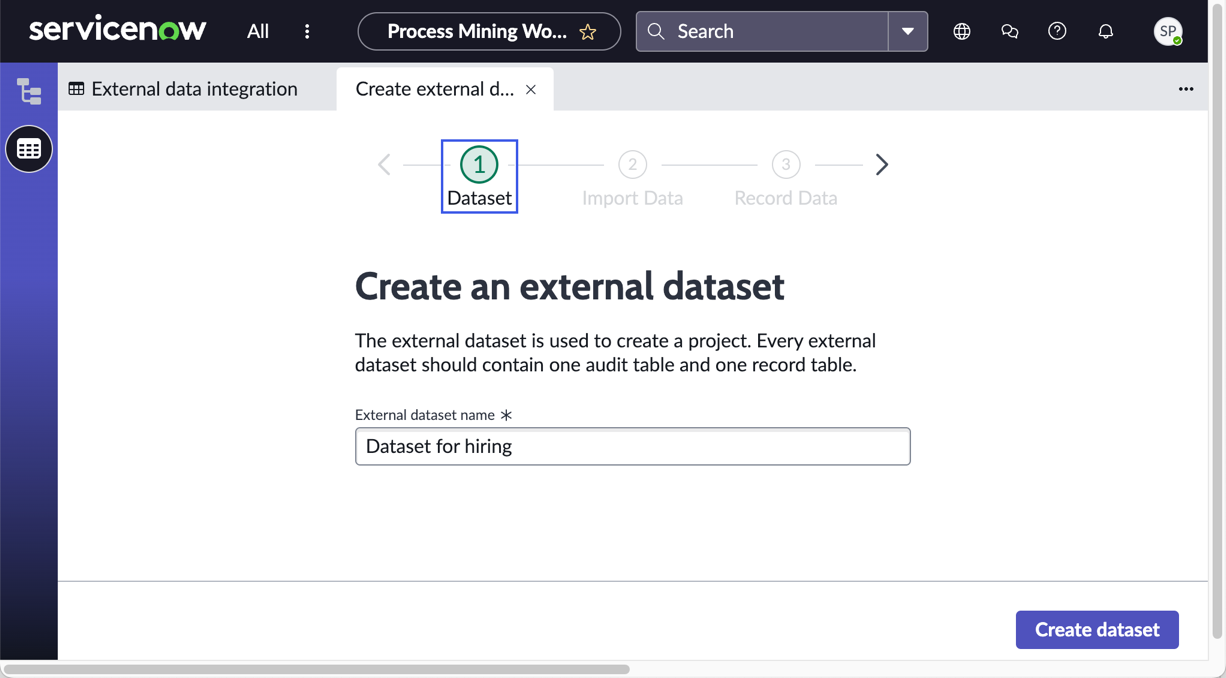Click the External dataset name label
1226x678 pixels.
[425, 414]
